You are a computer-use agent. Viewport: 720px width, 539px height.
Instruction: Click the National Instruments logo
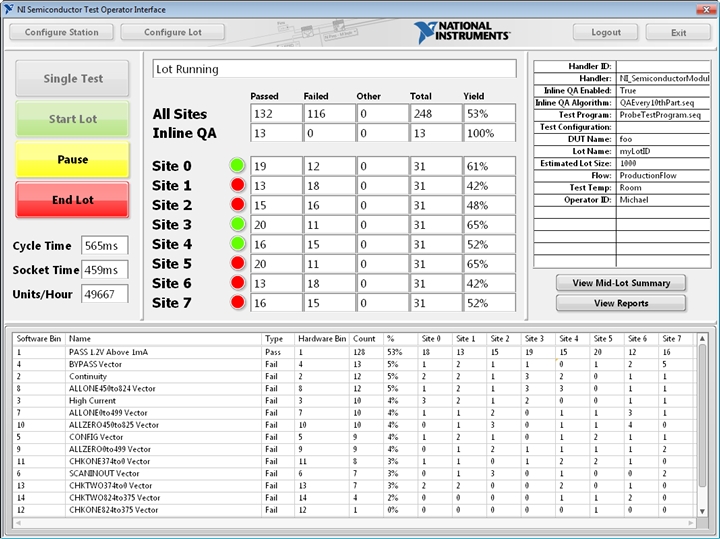(x=461, y=32)
